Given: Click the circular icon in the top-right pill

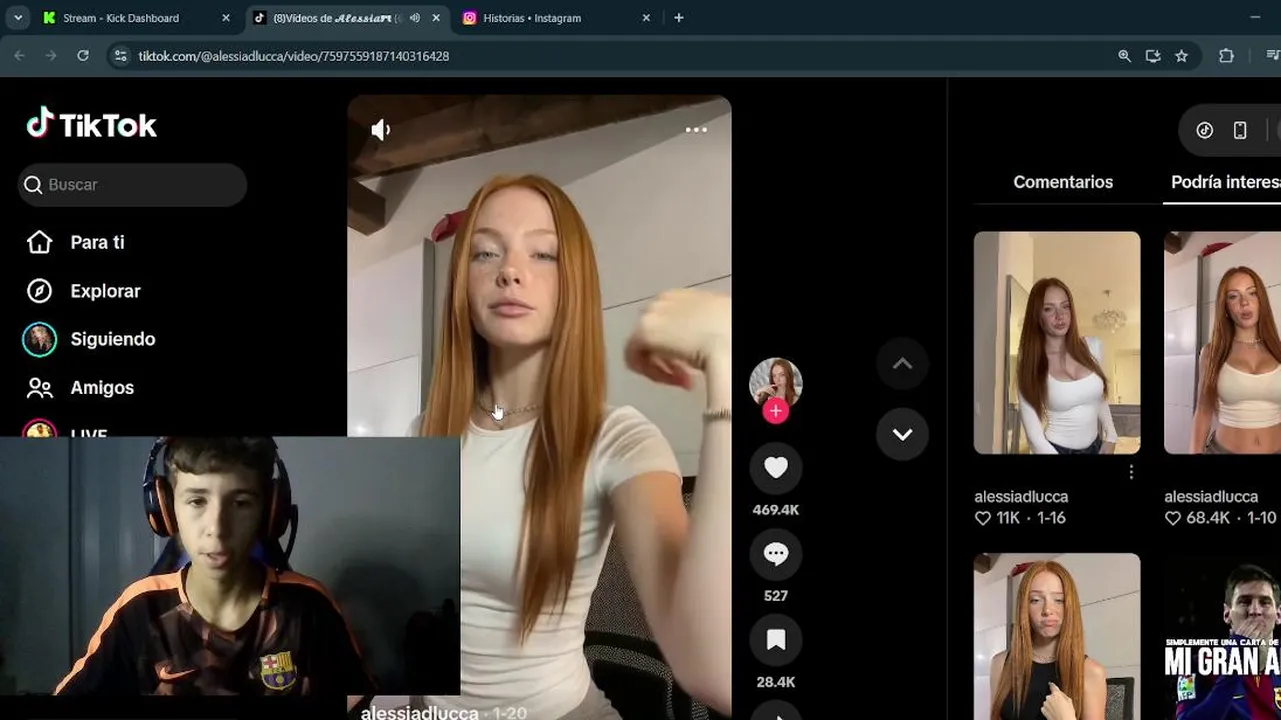Looking at the screenshot, I should coord(1205,130).
